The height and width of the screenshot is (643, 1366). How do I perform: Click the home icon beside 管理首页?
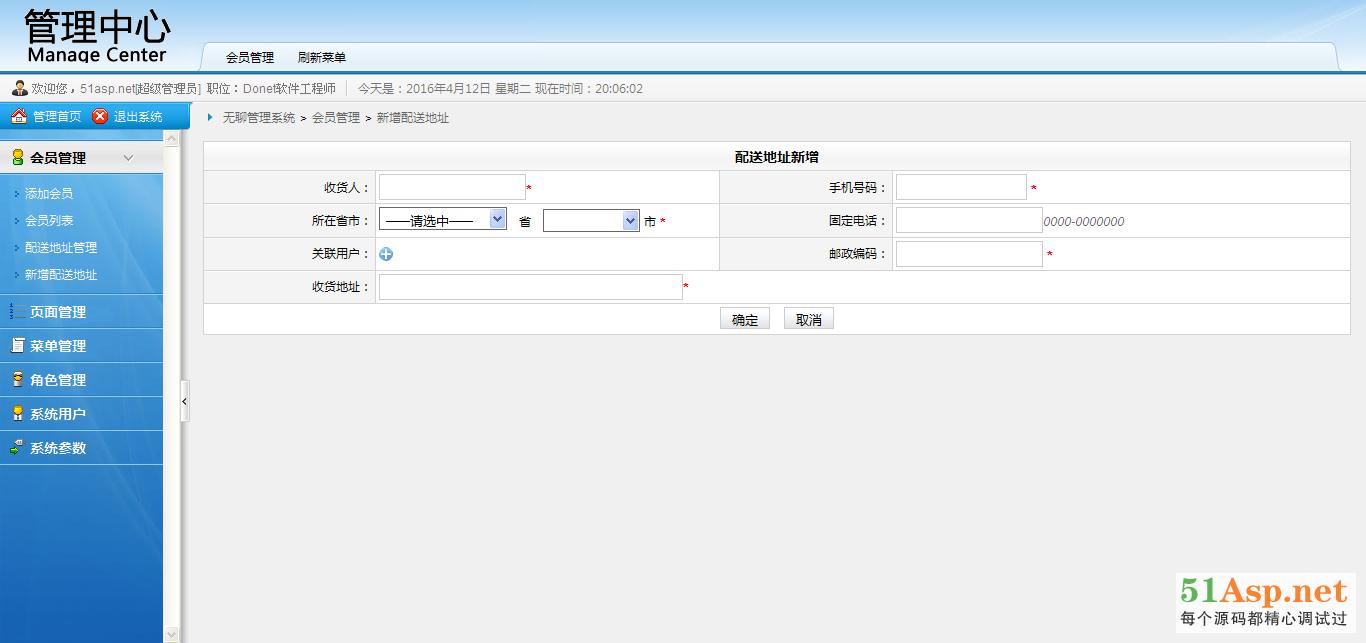coord(18,117)
